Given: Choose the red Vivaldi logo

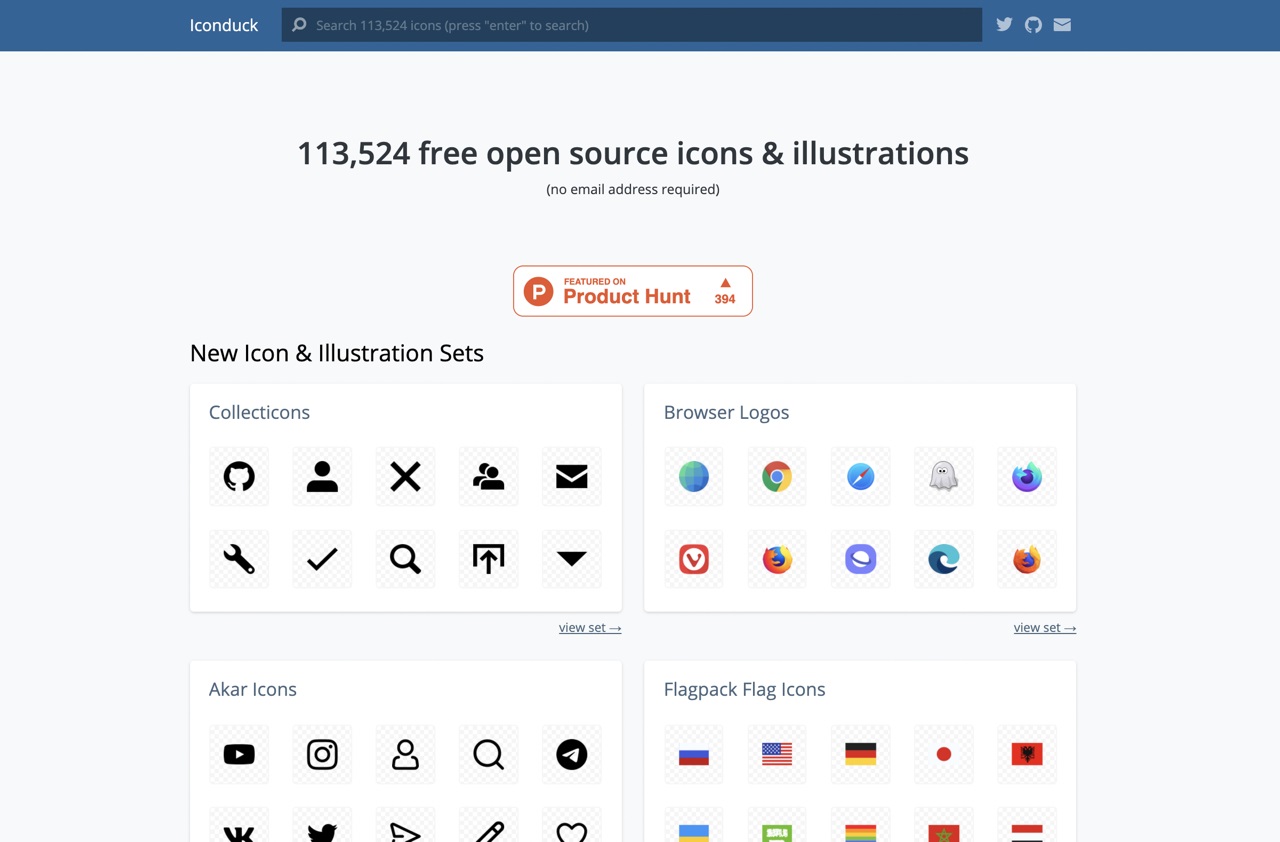Looking at the screenshot, I should [694, 559].
